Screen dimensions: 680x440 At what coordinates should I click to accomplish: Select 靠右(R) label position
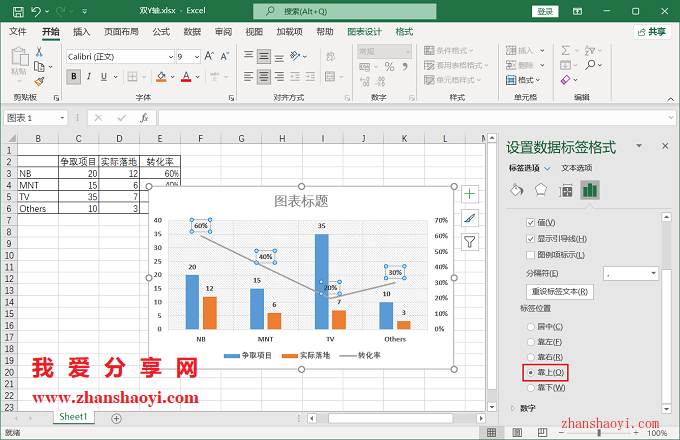click(x=530, y=357)
